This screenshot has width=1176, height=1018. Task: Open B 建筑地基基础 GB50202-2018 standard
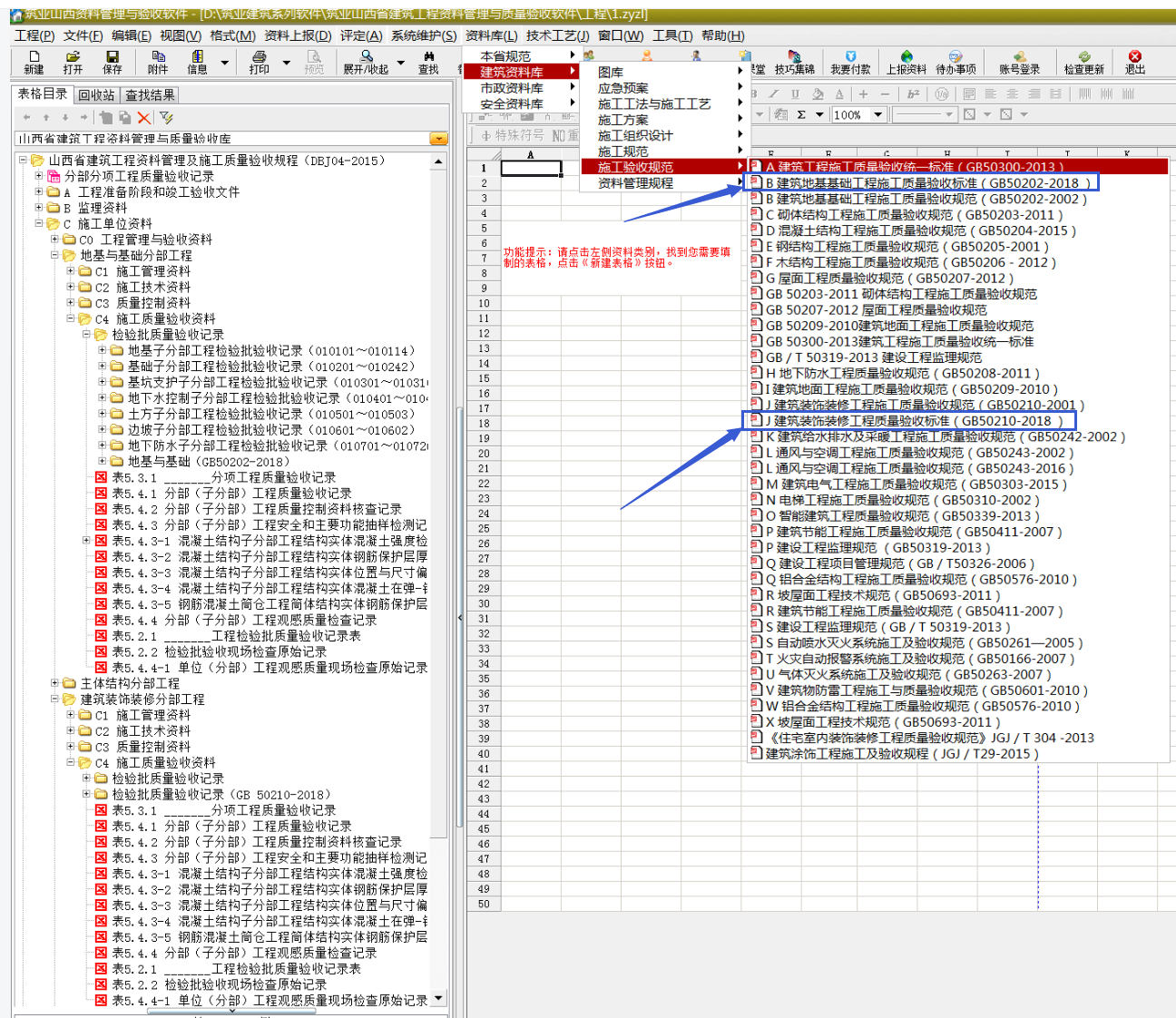tap(921, 183)
